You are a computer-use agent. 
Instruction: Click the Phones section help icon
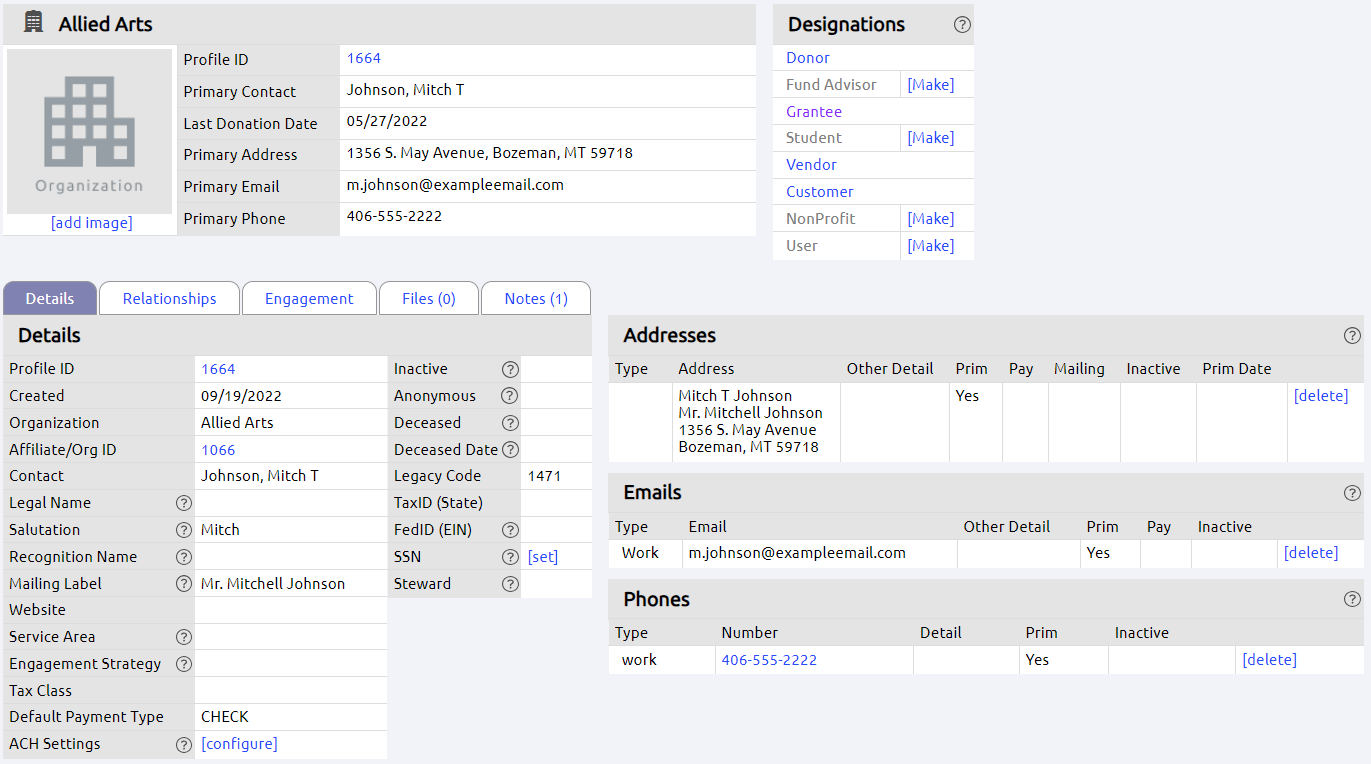(1352, 599)
